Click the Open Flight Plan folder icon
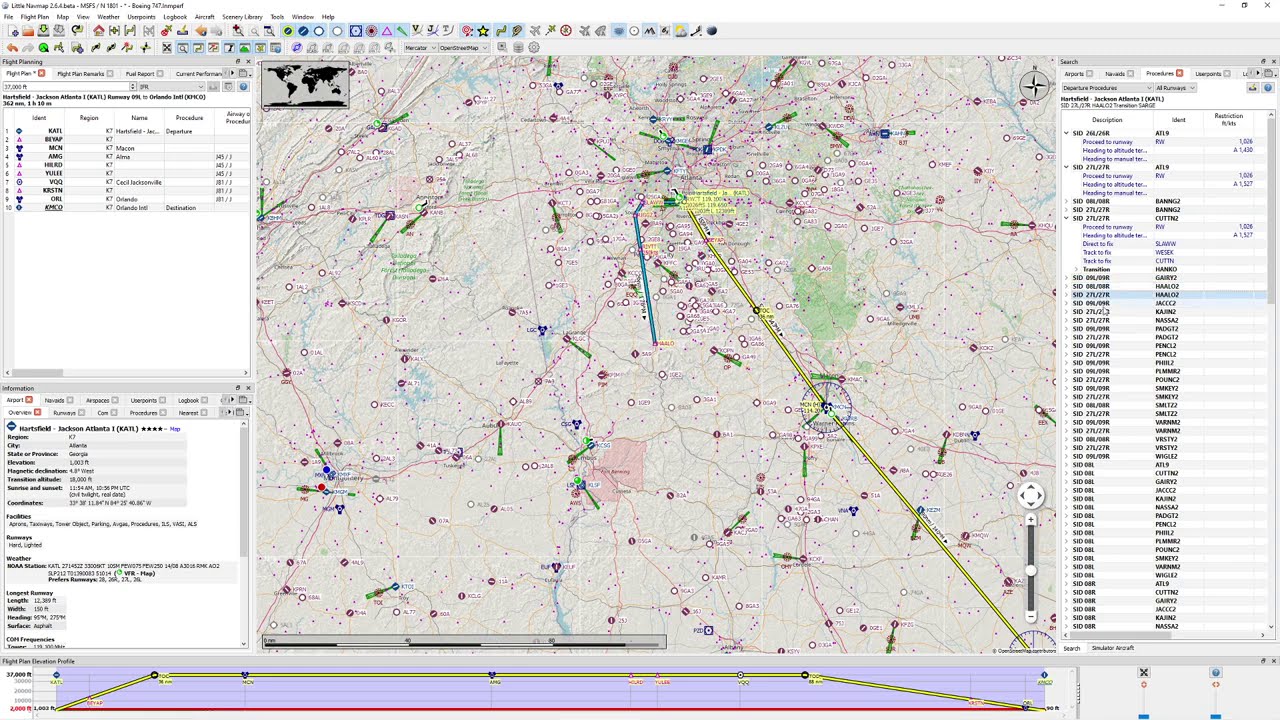This screenshot has height=720, width=1280. tap(28, 30)
